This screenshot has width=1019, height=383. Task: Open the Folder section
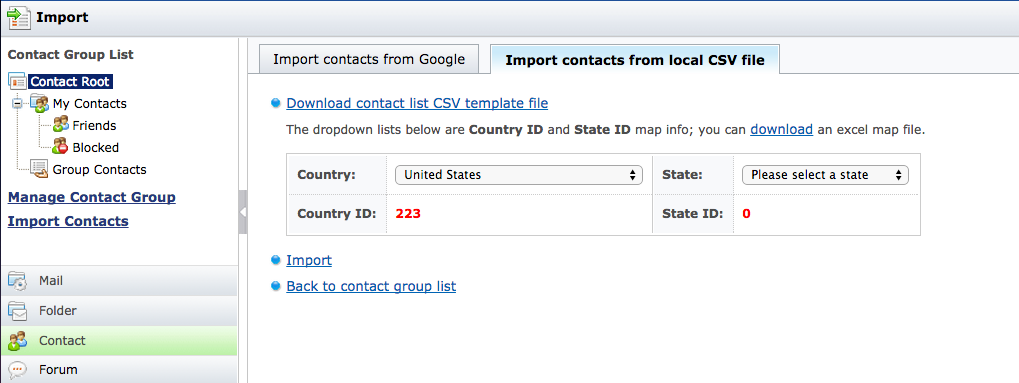point(118,311)
